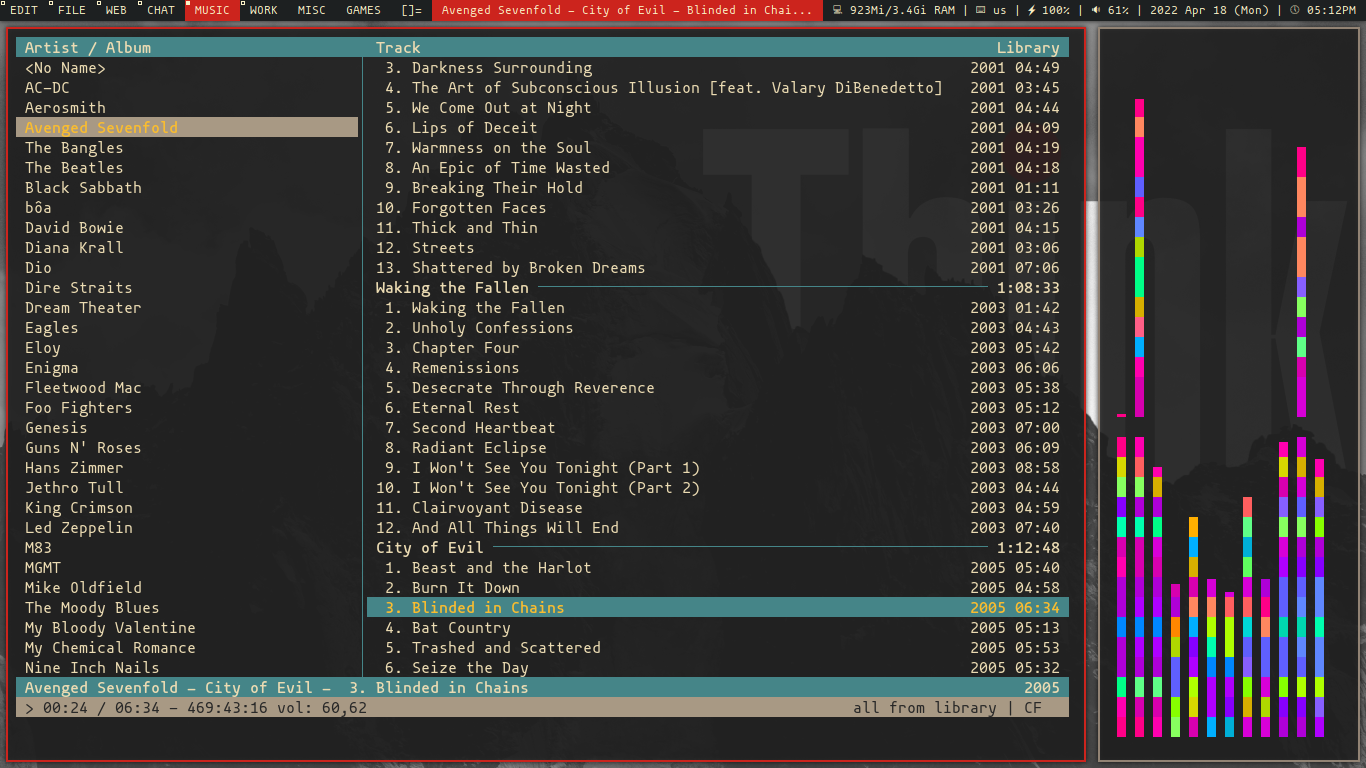Click the keyboard layout icon next to 'us'

pos(981,10)
